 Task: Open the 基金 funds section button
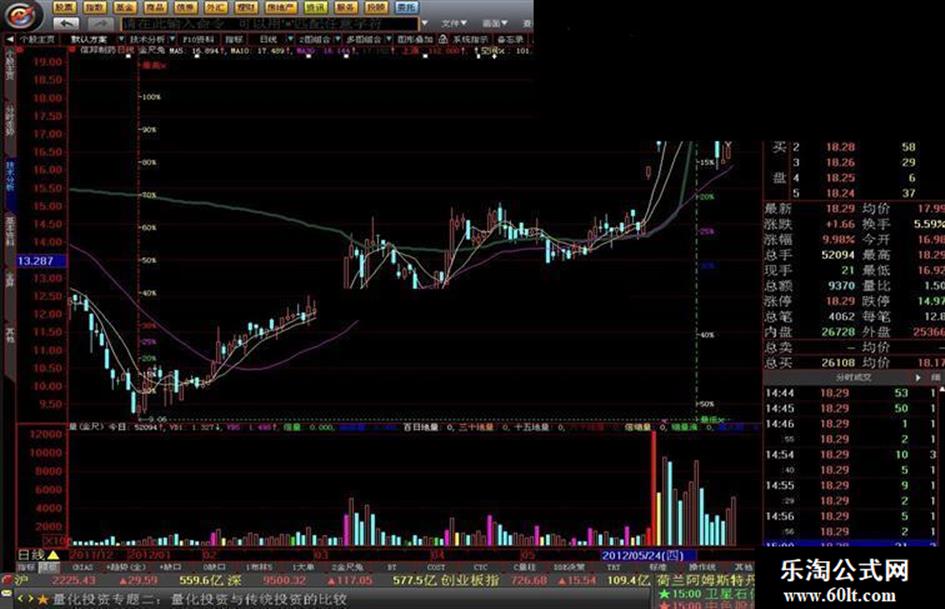click(x=124, y=7)
